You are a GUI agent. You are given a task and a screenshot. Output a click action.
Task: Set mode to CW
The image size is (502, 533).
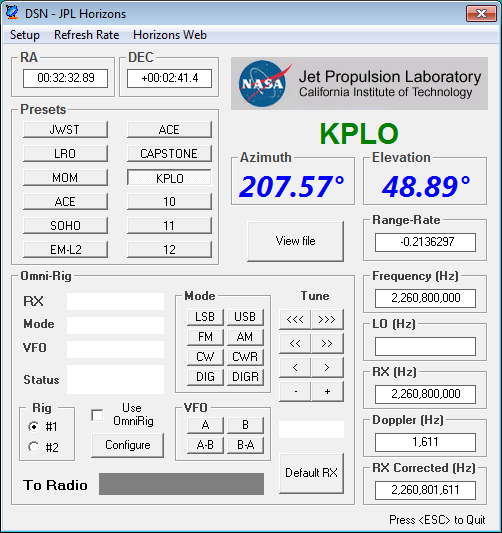click(x=205, y=357)
